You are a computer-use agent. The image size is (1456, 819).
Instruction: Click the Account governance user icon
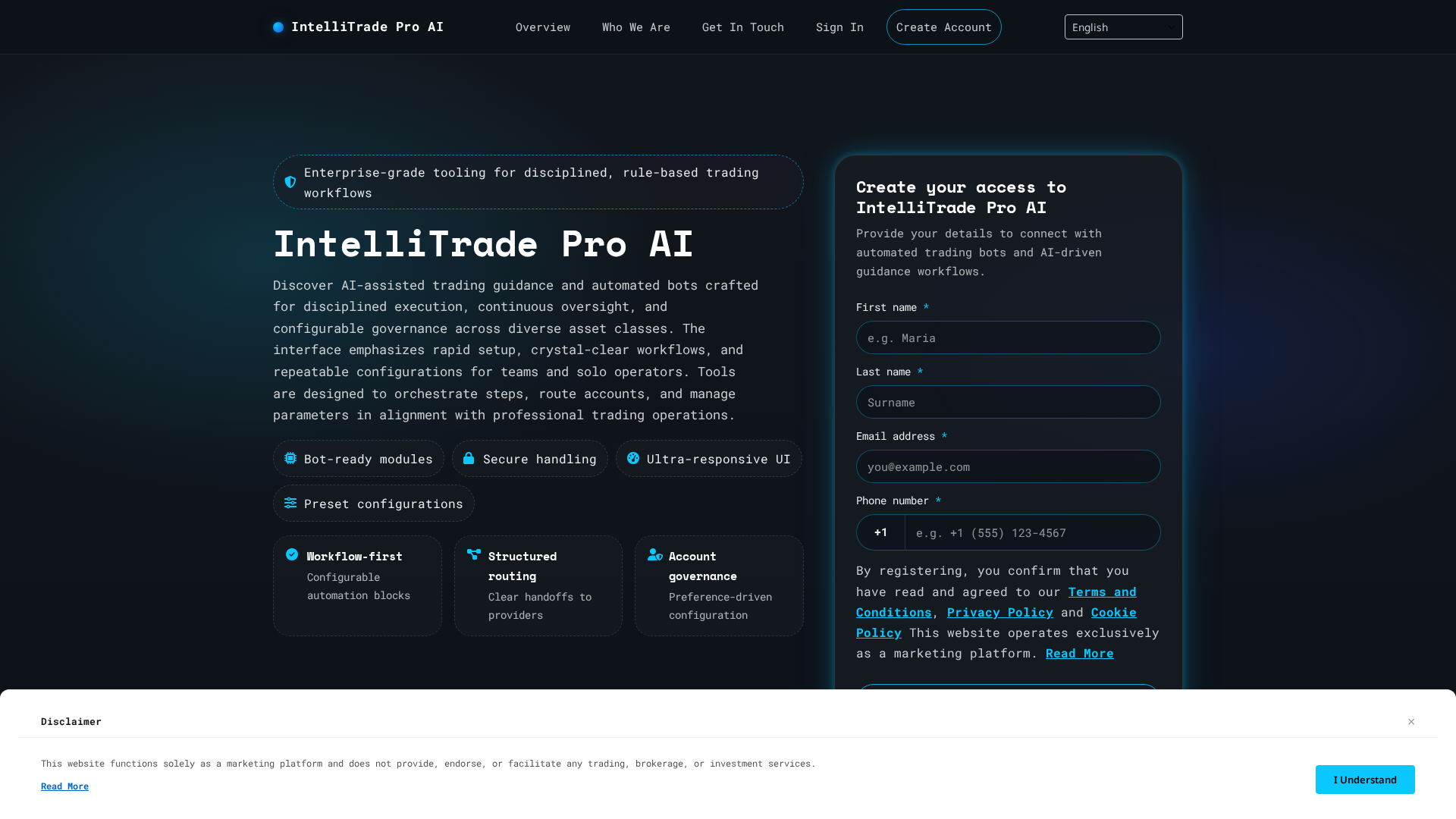(x=654, y=554)
